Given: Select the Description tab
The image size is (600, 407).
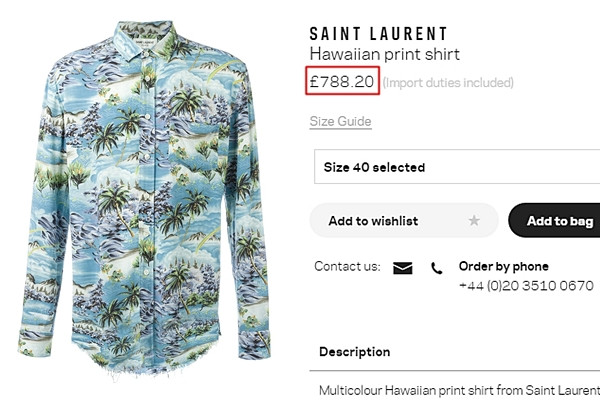Looking at the screenshot, I should [354, 352].
